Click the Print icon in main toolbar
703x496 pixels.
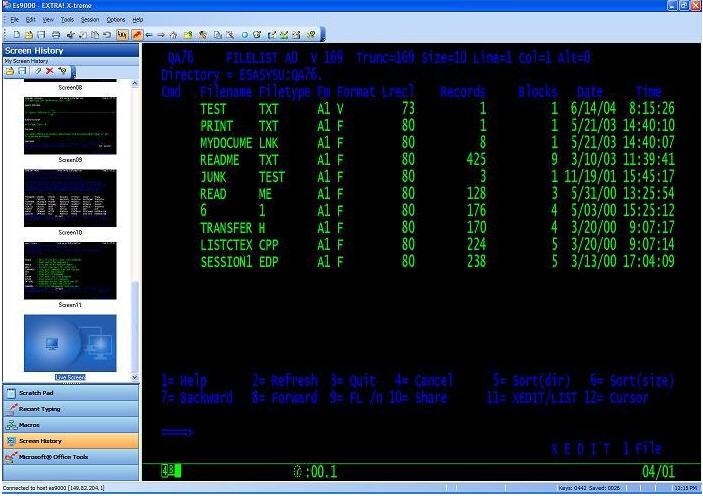[56, 35]
